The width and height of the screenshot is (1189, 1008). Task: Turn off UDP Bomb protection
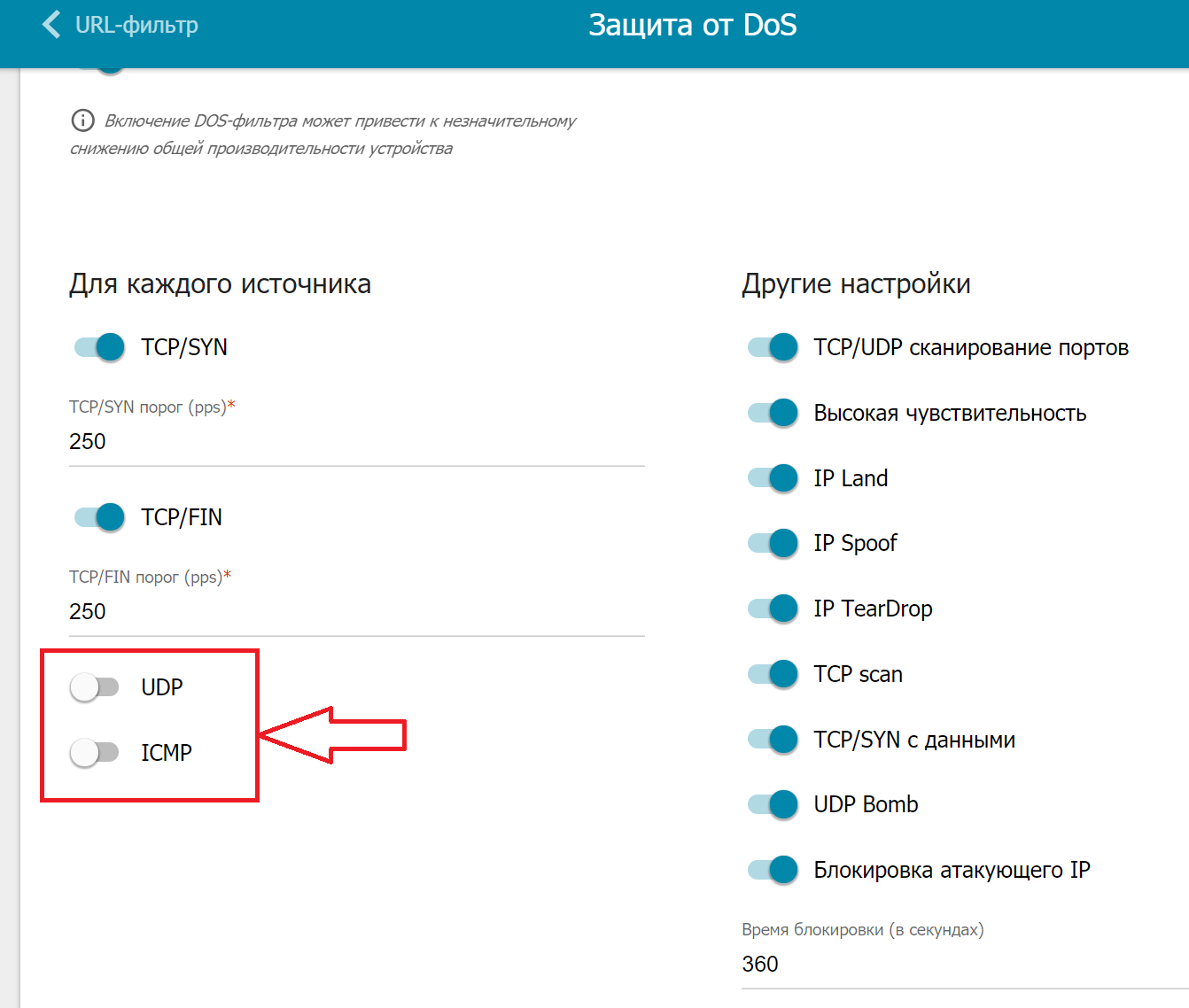pos(773,804)
